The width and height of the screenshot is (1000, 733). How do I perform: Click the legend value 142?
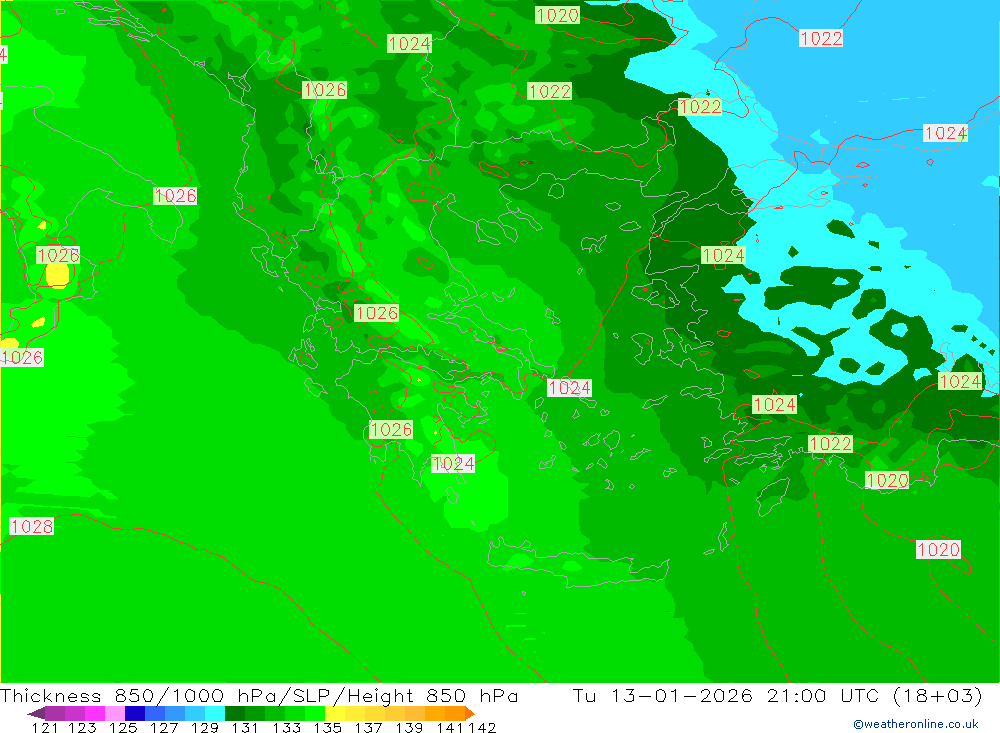coord(482,727)
